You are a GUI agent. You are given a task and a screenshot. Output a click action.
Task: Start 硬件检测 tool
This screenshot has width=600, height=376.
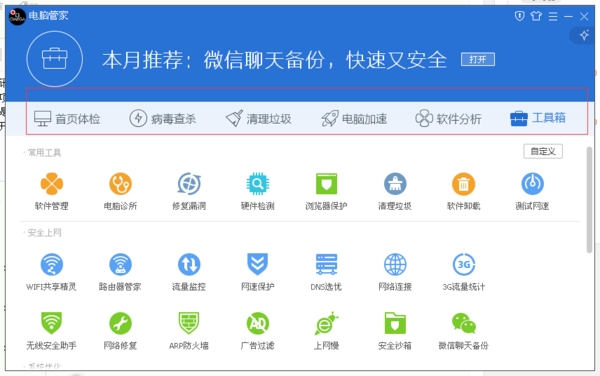(258, 191)
